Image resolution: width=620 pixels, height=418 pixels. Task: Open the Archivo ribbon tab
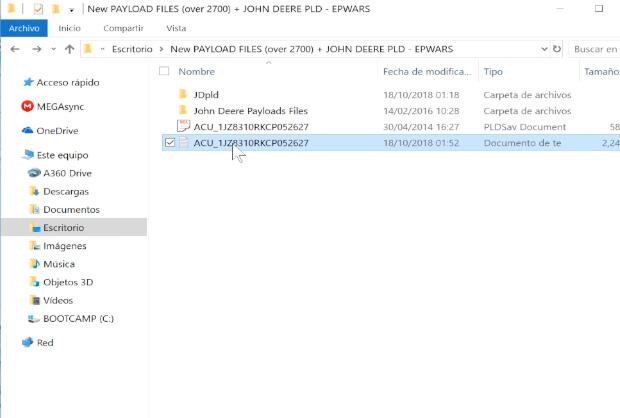pyautogui.click(x=24, y=28)
